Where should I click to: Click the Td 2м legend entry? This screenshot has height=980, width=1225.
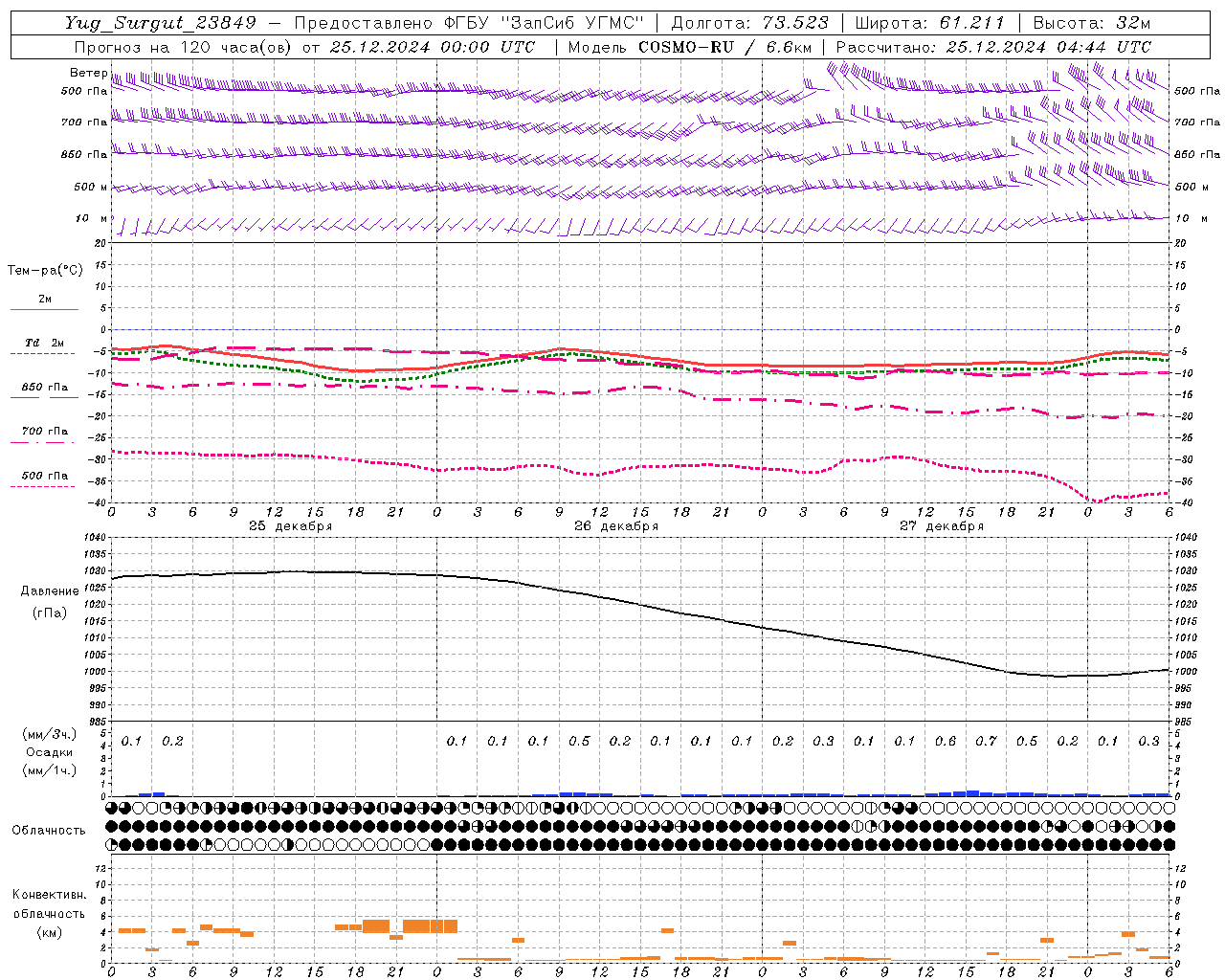(x=44, y=343)
